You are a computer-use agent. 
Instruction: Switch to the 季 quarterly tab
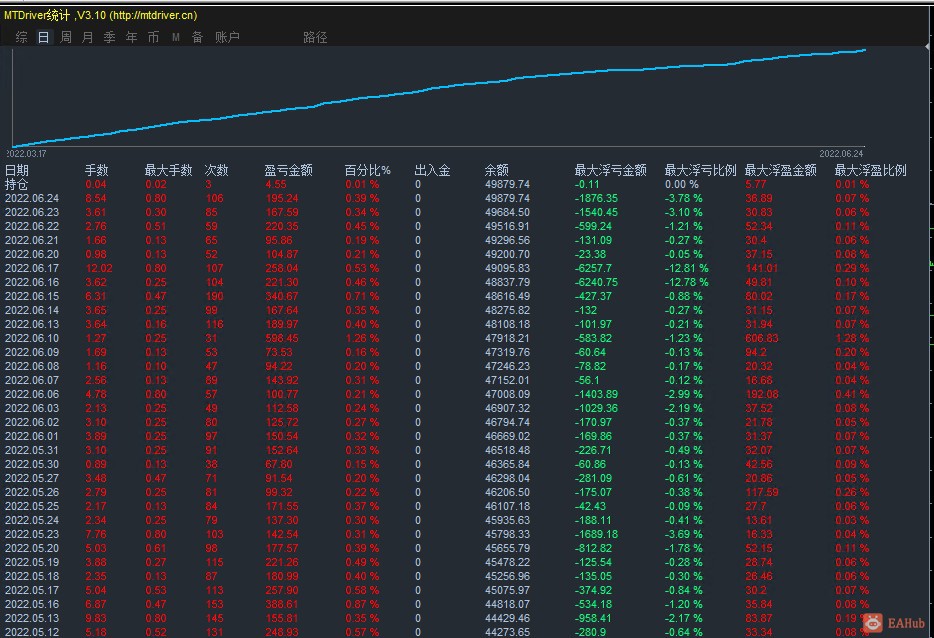pyautogui.click(x=109, y=37)
